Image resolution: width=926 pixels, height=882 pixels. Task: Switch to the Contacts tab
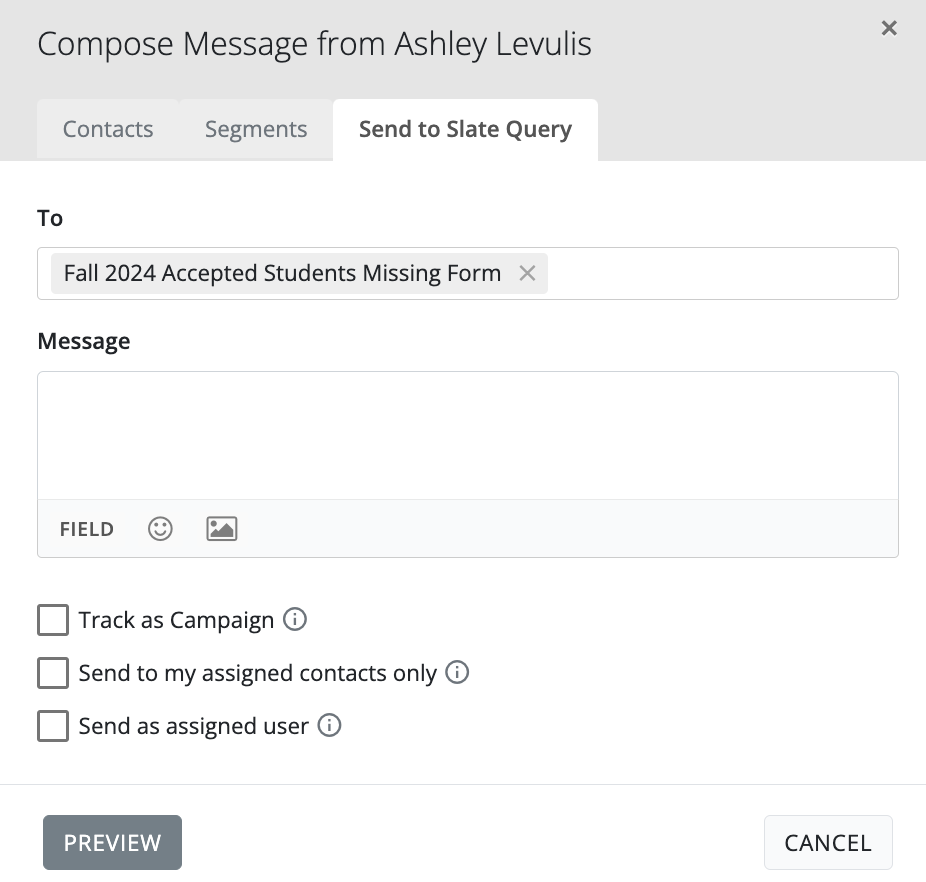tap(108, 130)
